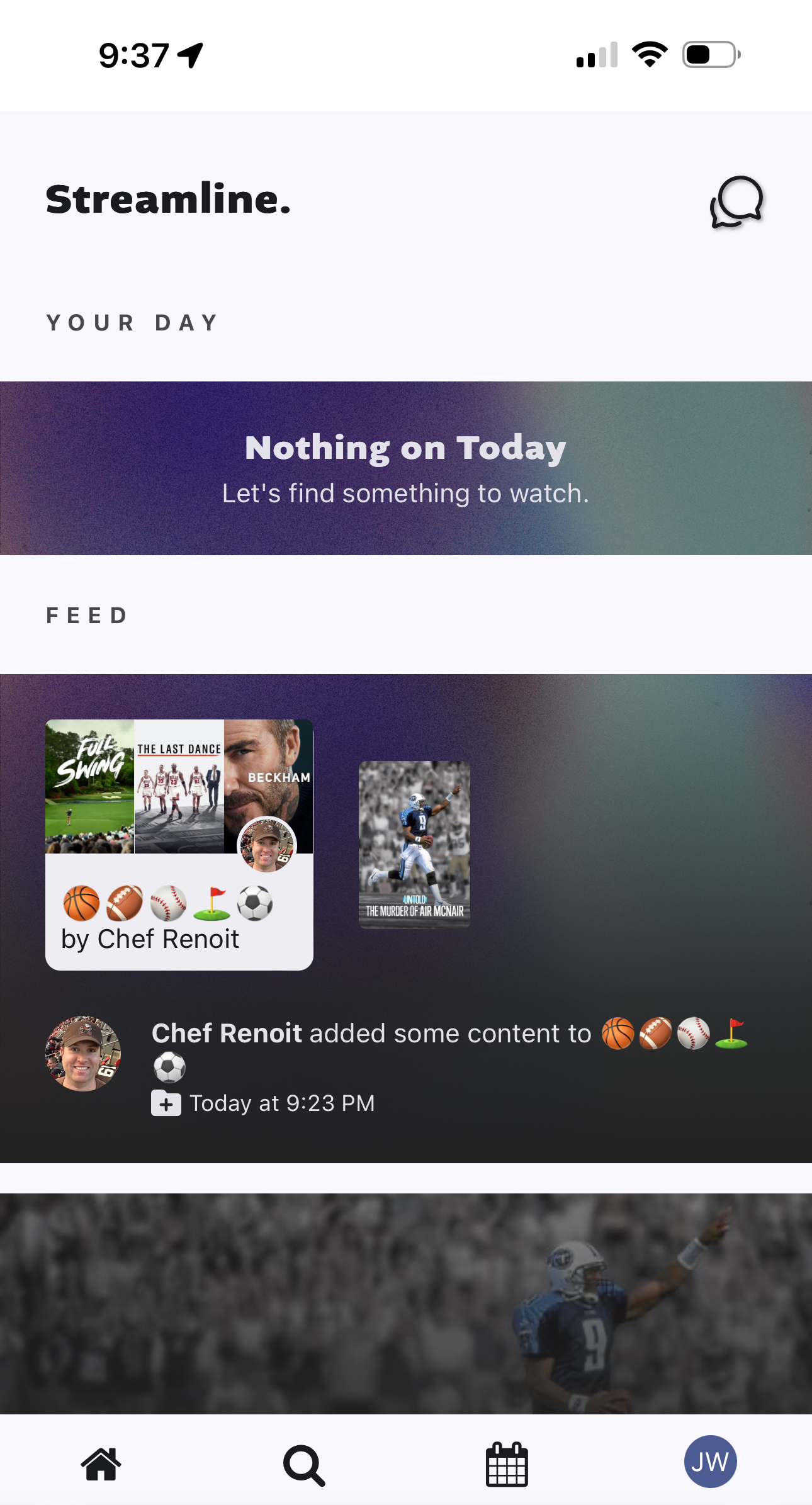812x1505 pixels.
Task: Open the Full Swing poster
Action: [x=90, y=786]
